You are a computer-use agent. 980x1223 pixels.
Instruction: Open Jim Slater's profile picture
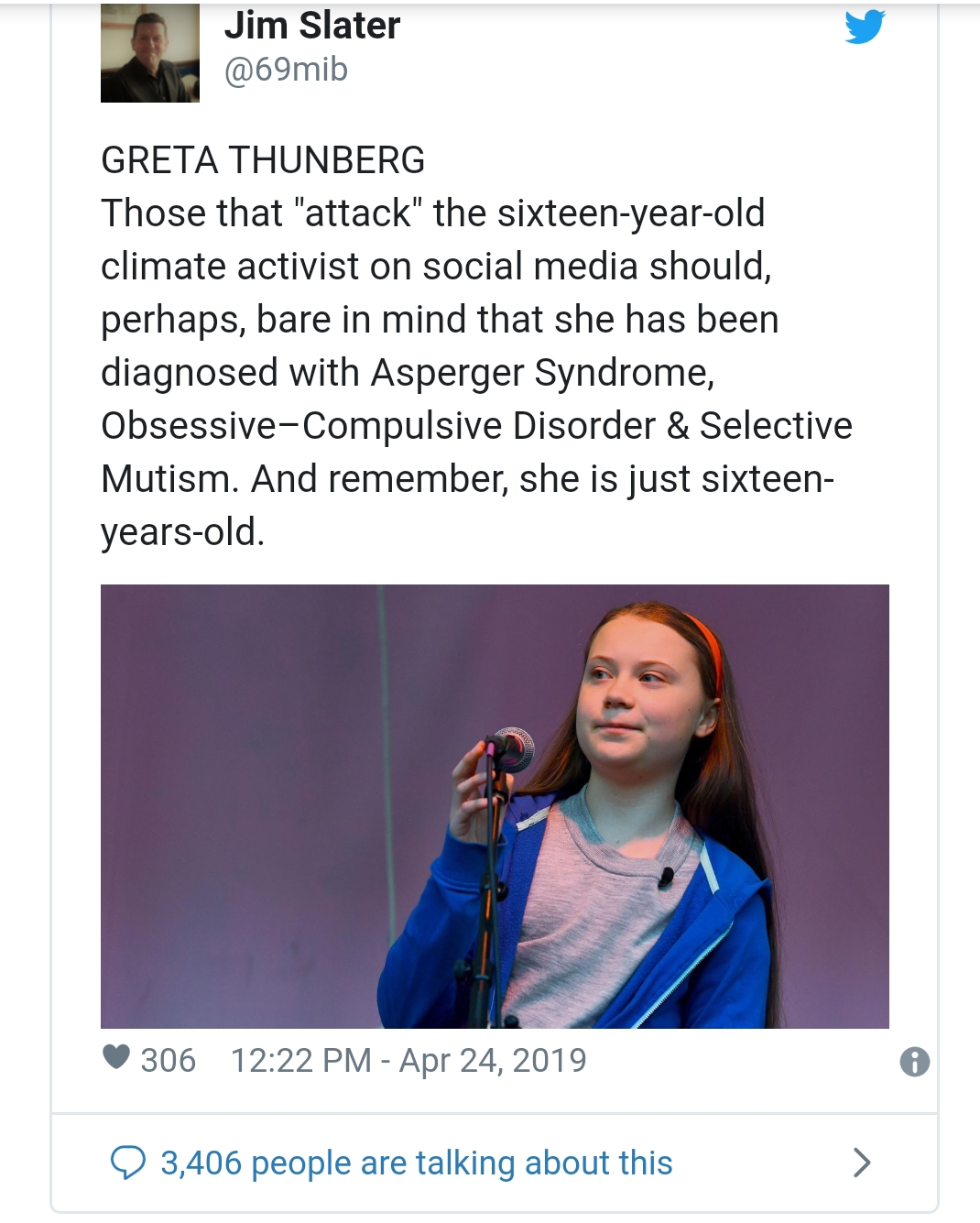(150, 53)
